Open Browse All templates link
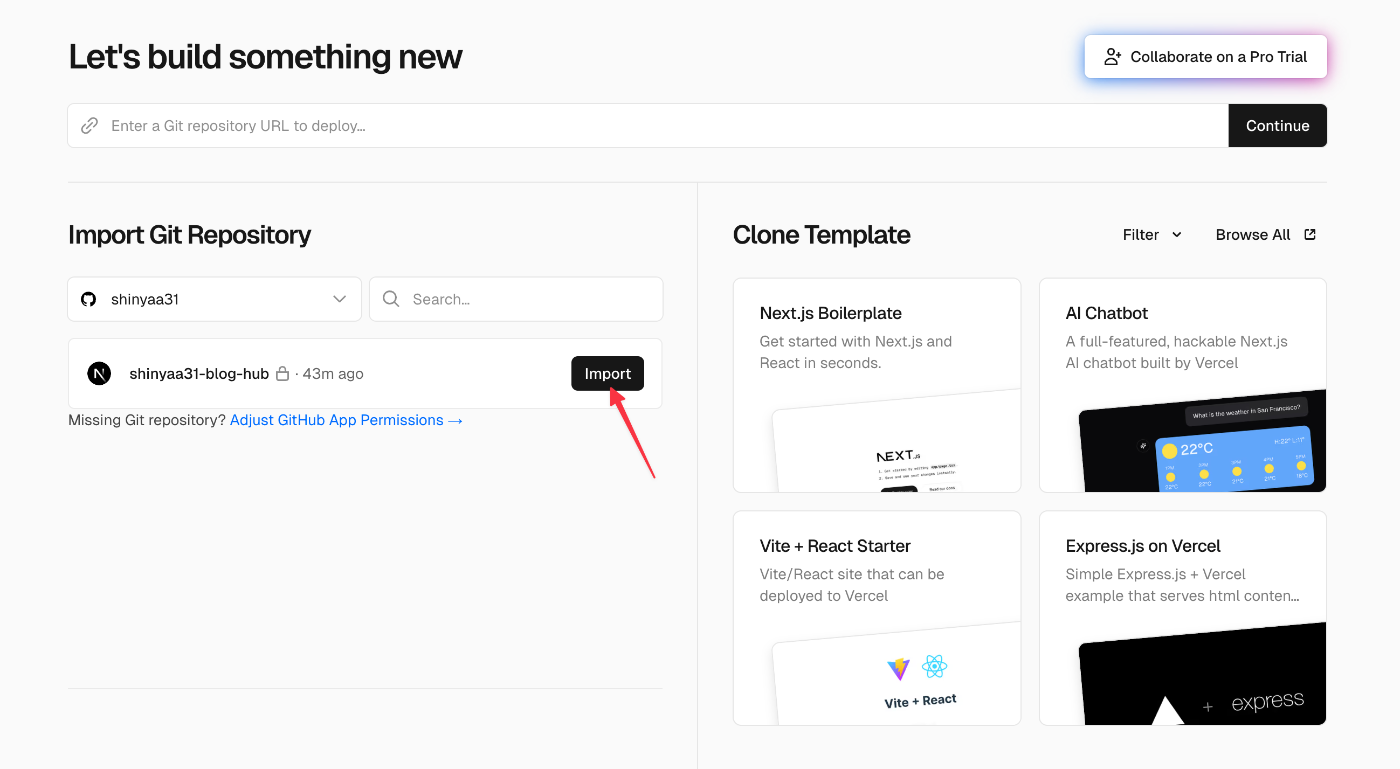 [1266, 235]
